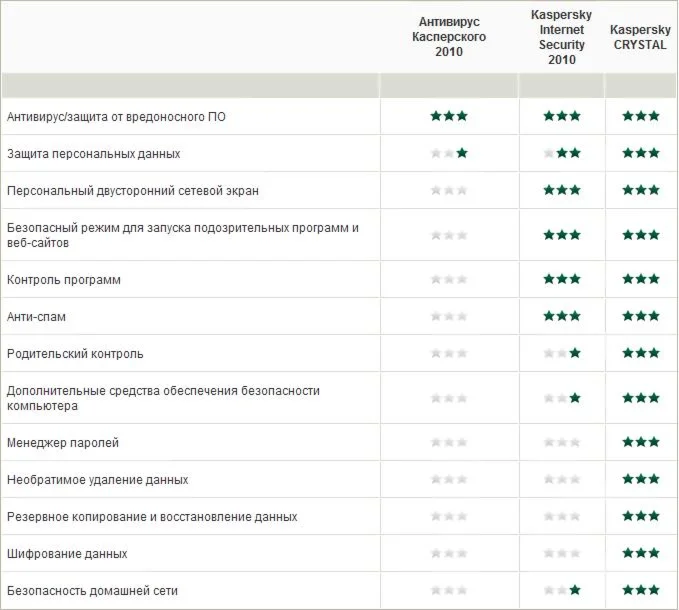The width and height of the screenshot is (679, 610).
Task: Click the Родительский контроль feature label
Action: [75, 354]
